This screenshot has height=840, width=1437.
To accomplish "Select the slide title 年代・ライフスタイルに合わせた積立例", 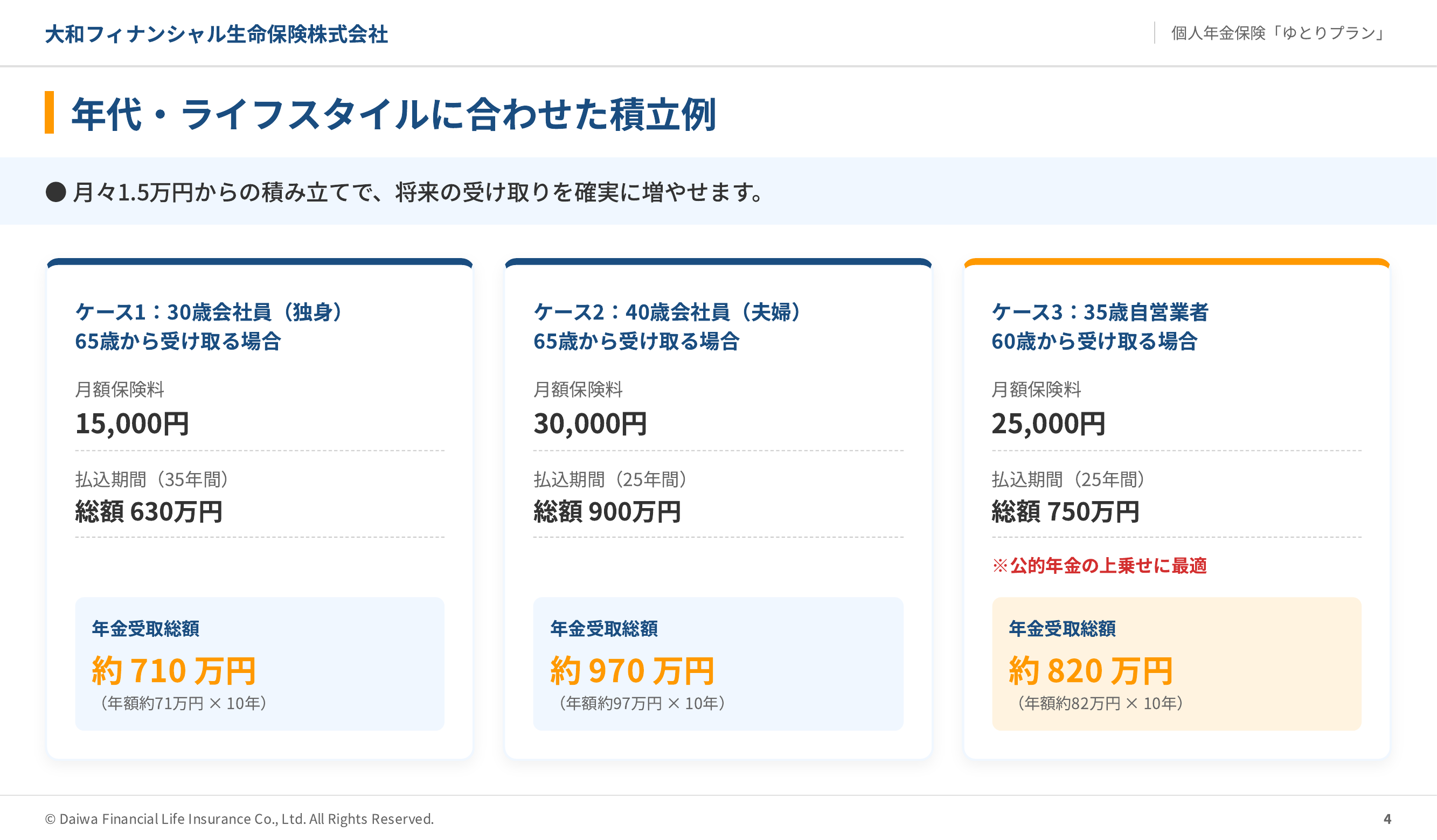I will click(393, 114).
